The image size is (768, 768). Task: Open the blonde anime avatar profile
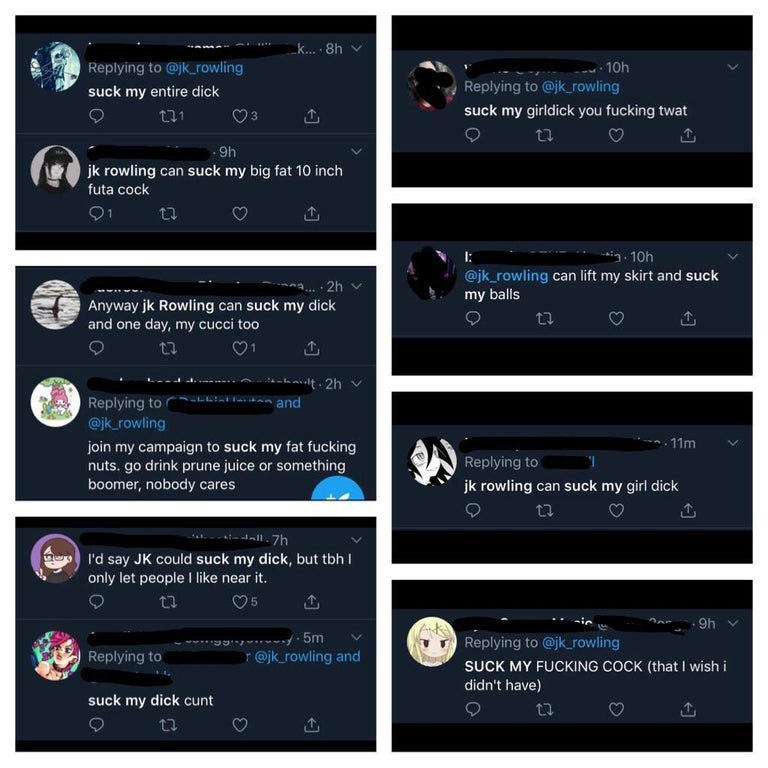point(432,642)
